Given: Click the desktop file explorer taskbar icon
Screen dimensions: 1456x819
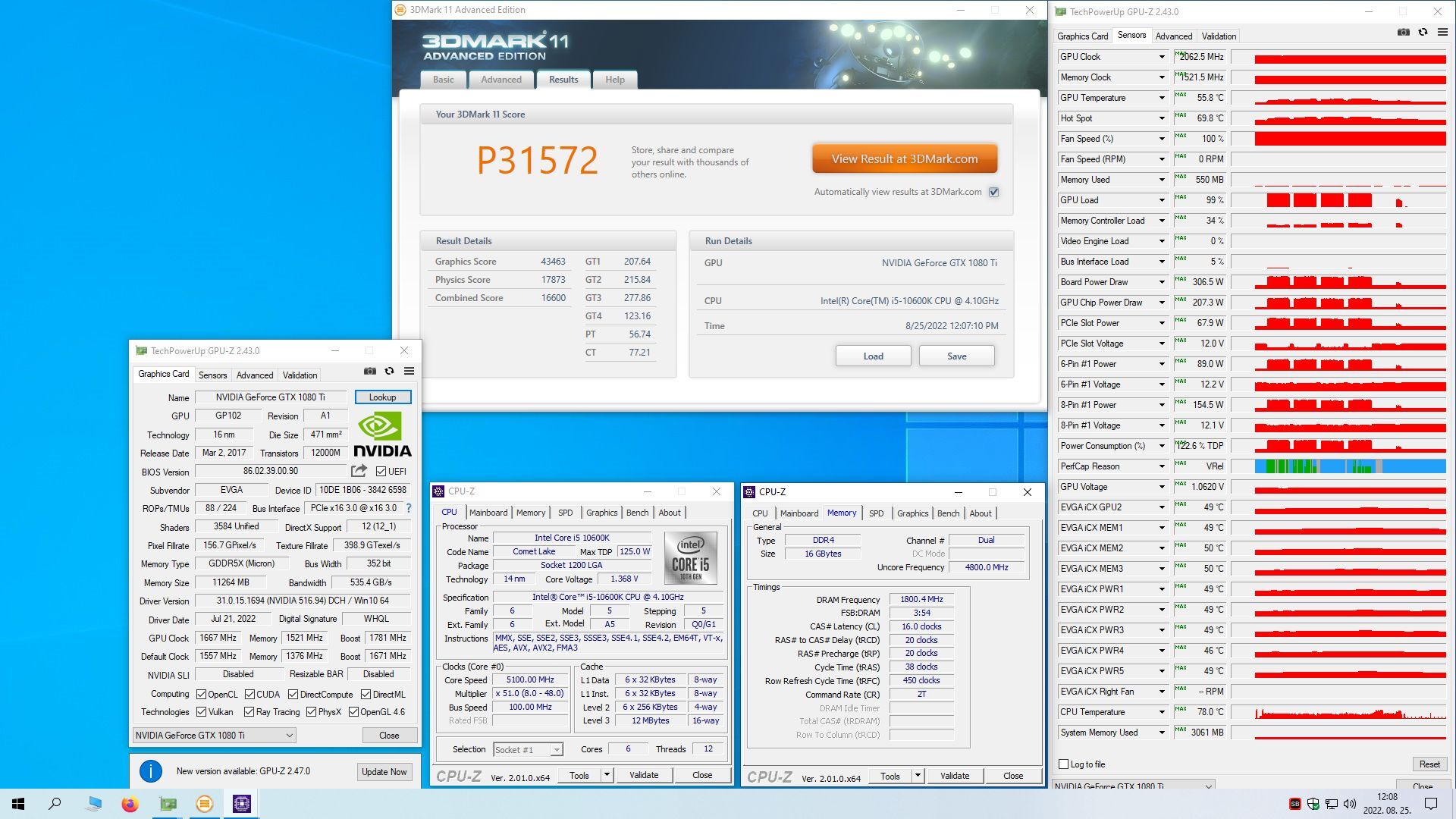Looking at the screenshot, I should (93, 804).
